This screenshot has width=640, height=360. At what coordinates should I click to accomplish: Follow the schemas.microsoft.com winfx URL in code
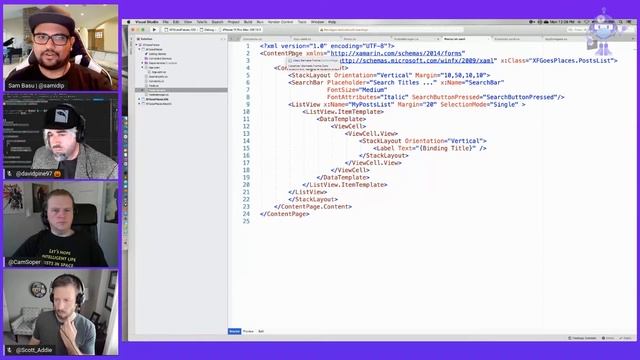tap(416, 61)
